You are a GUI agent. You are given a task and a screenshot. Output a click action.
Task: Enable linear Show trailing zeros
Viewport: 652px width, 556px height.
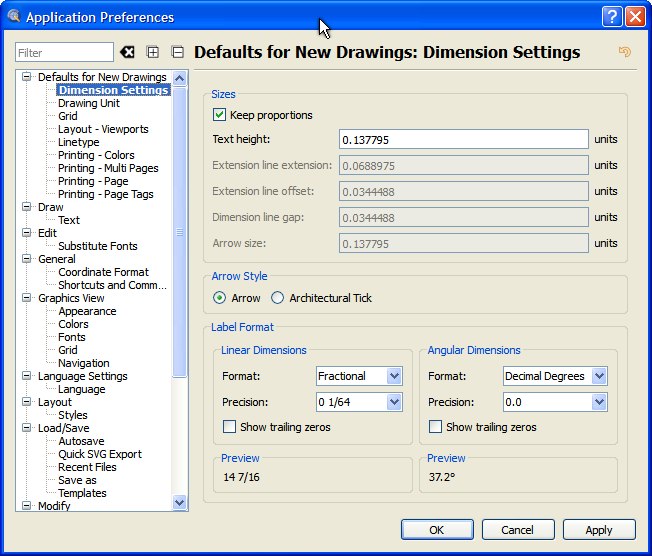click(x=230, y=427)
